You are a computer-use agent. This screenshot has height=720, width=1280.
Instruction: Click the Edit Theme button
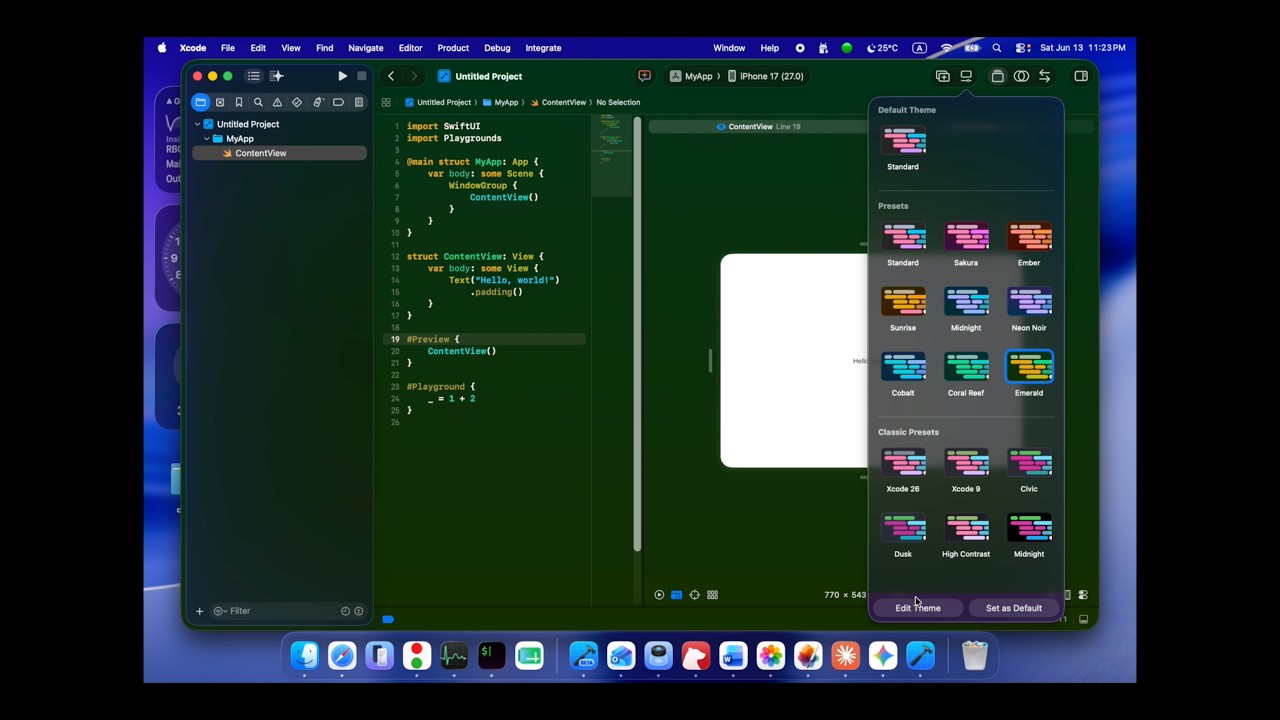coord(918,608)
